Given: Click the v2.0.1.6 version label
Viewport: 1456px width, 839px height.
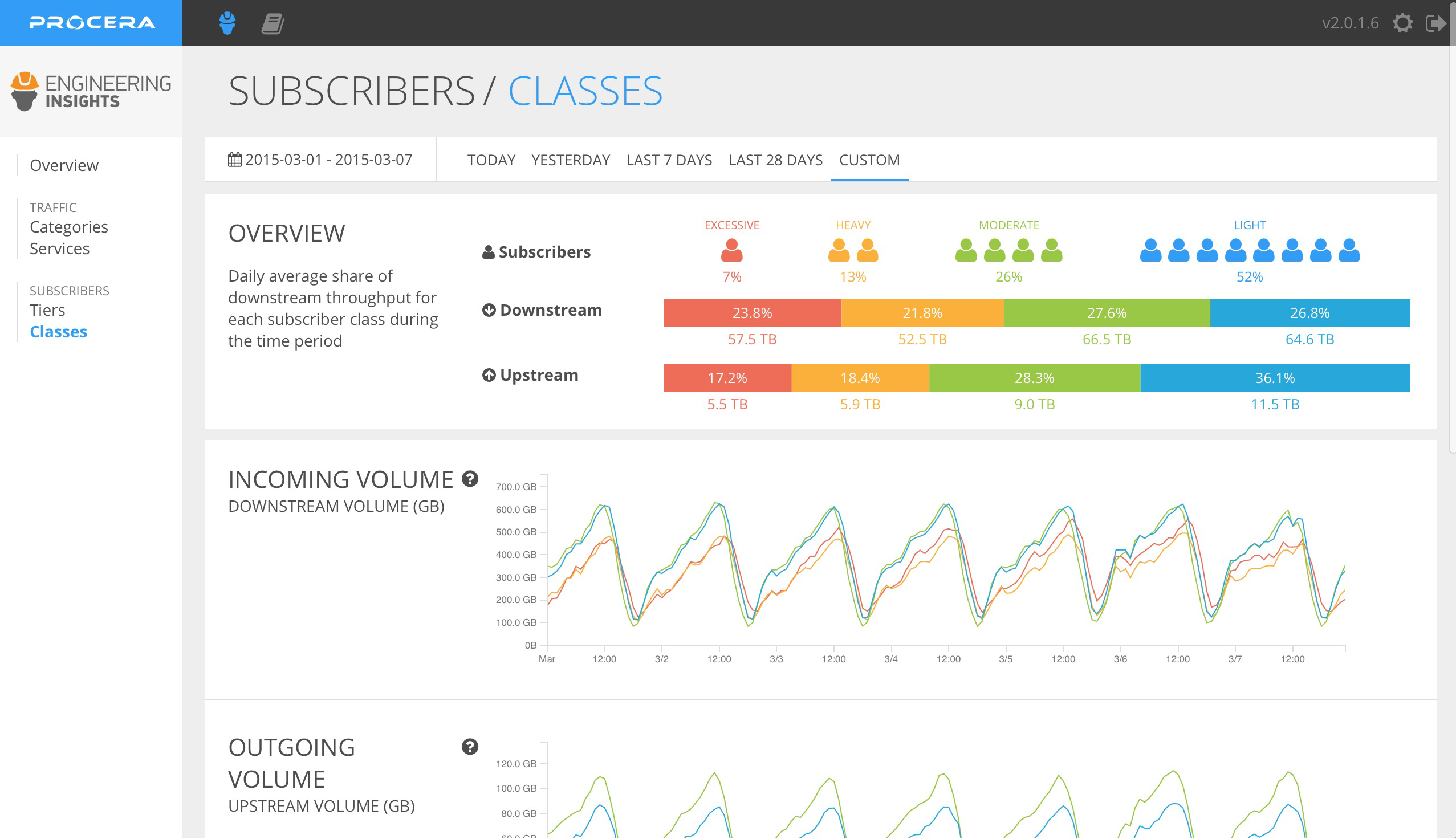Looking at the screenshot, I should (x=1350, y=23).
